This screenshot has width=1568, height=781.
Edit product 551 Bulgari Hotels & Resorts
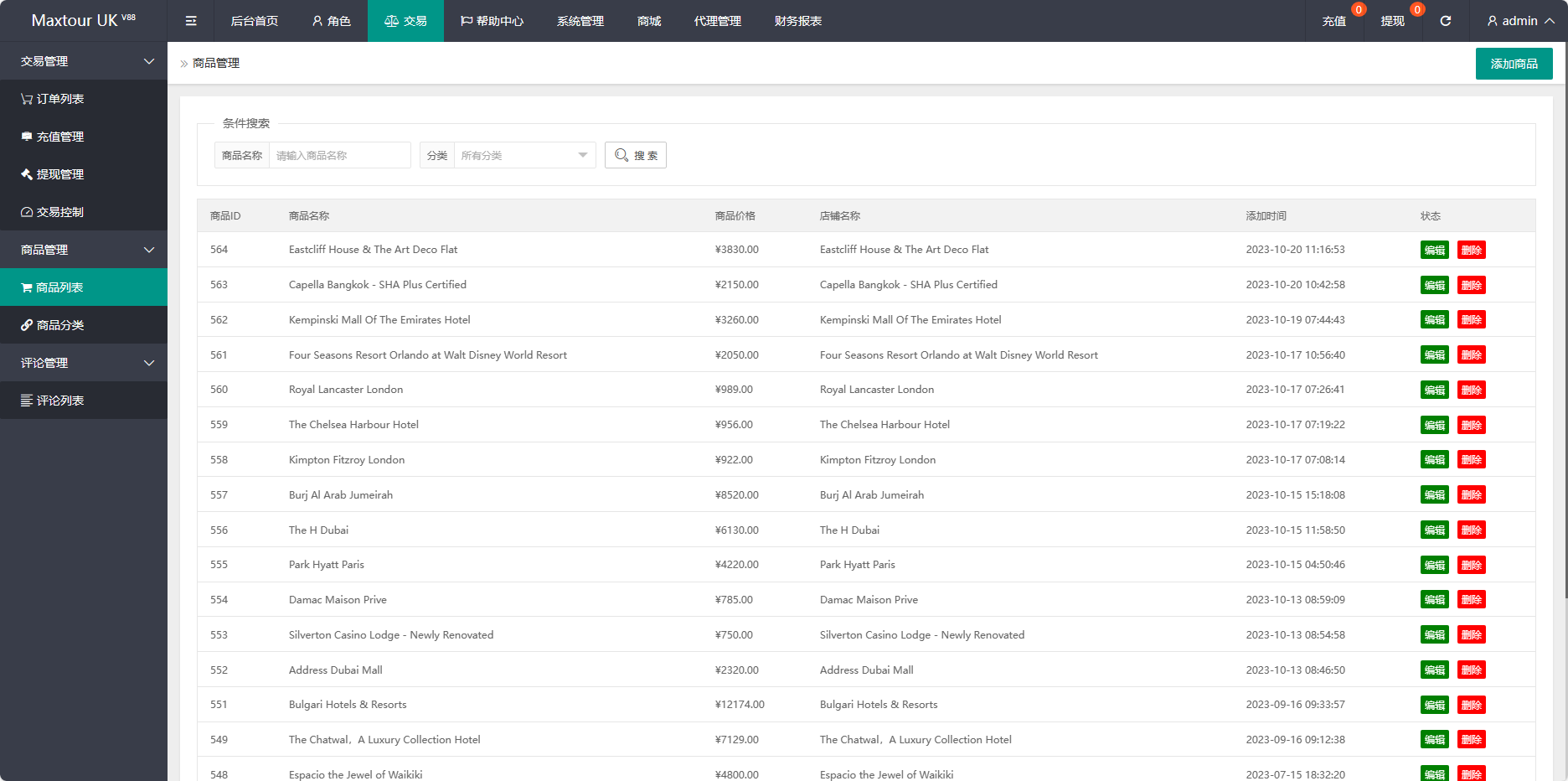pos(1435,705)
